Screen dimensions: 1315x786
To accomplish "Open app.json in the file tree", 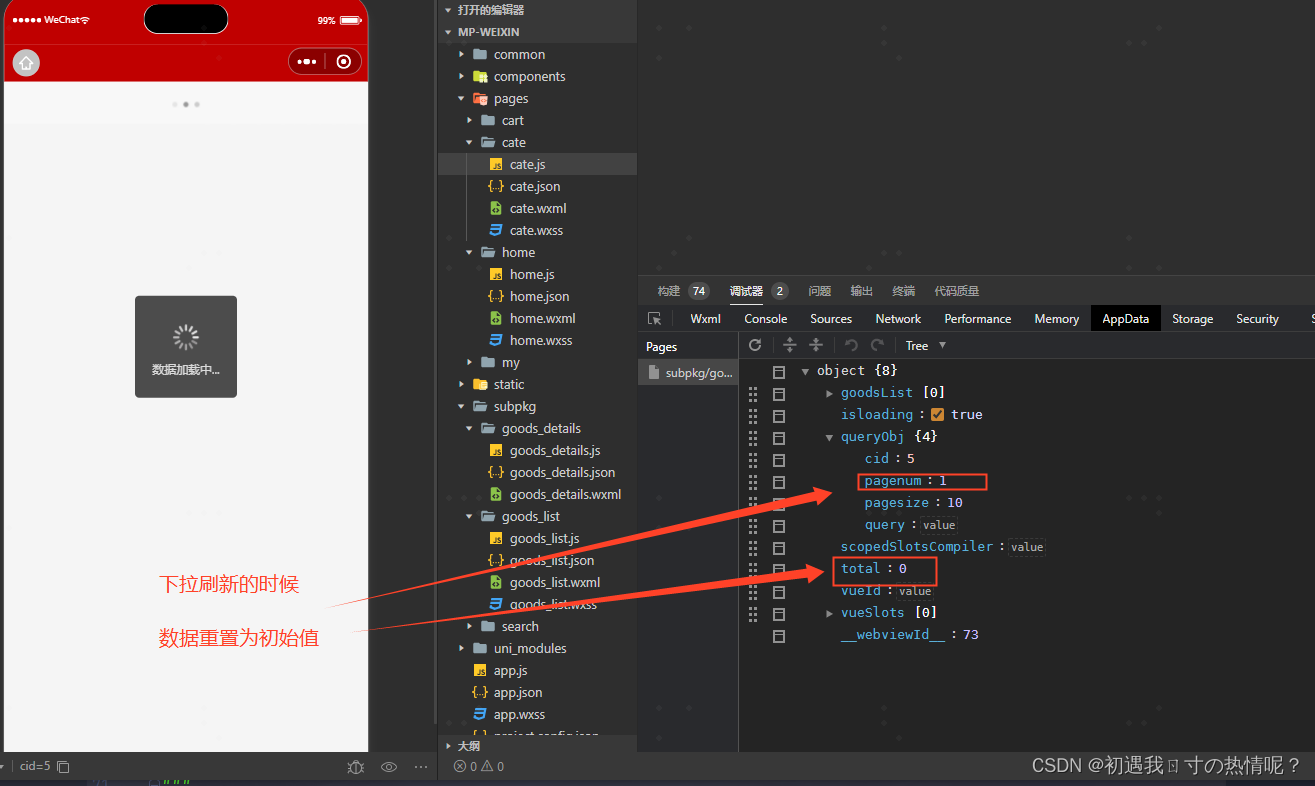I will click(x=518, y=692).
